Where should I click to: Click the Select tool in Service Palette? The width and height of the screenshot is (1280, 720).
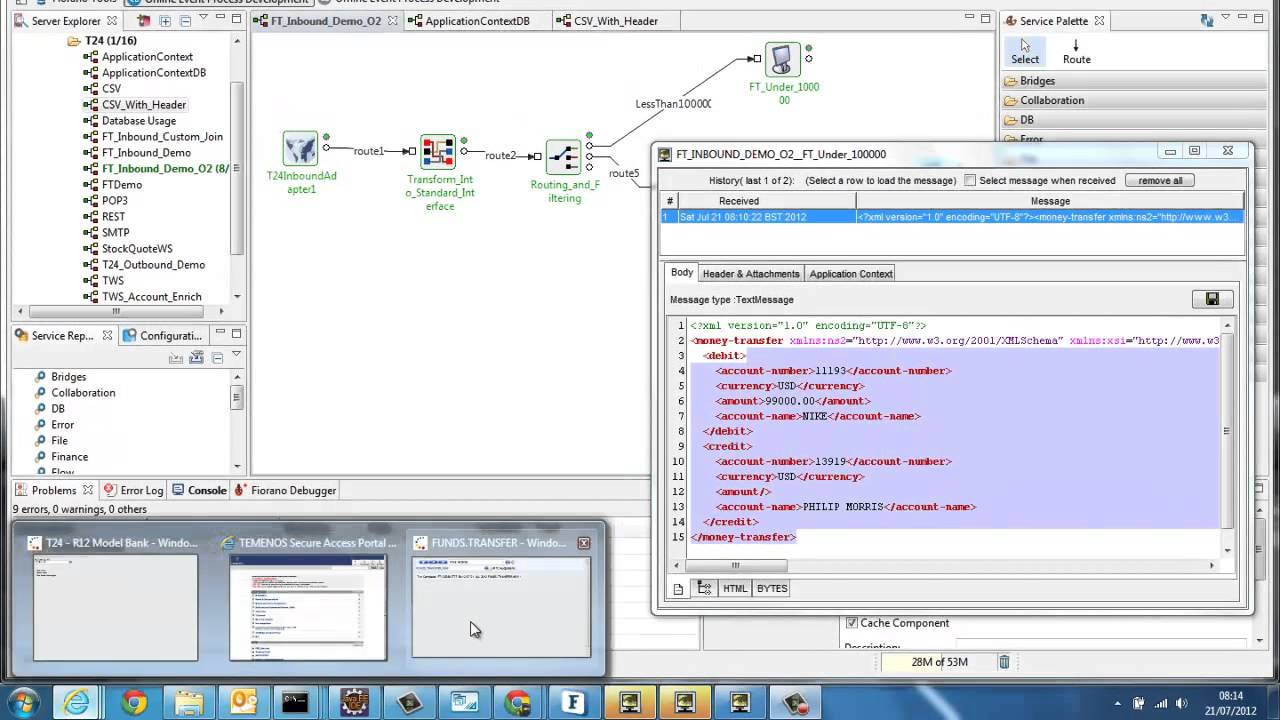(1025, 52)
